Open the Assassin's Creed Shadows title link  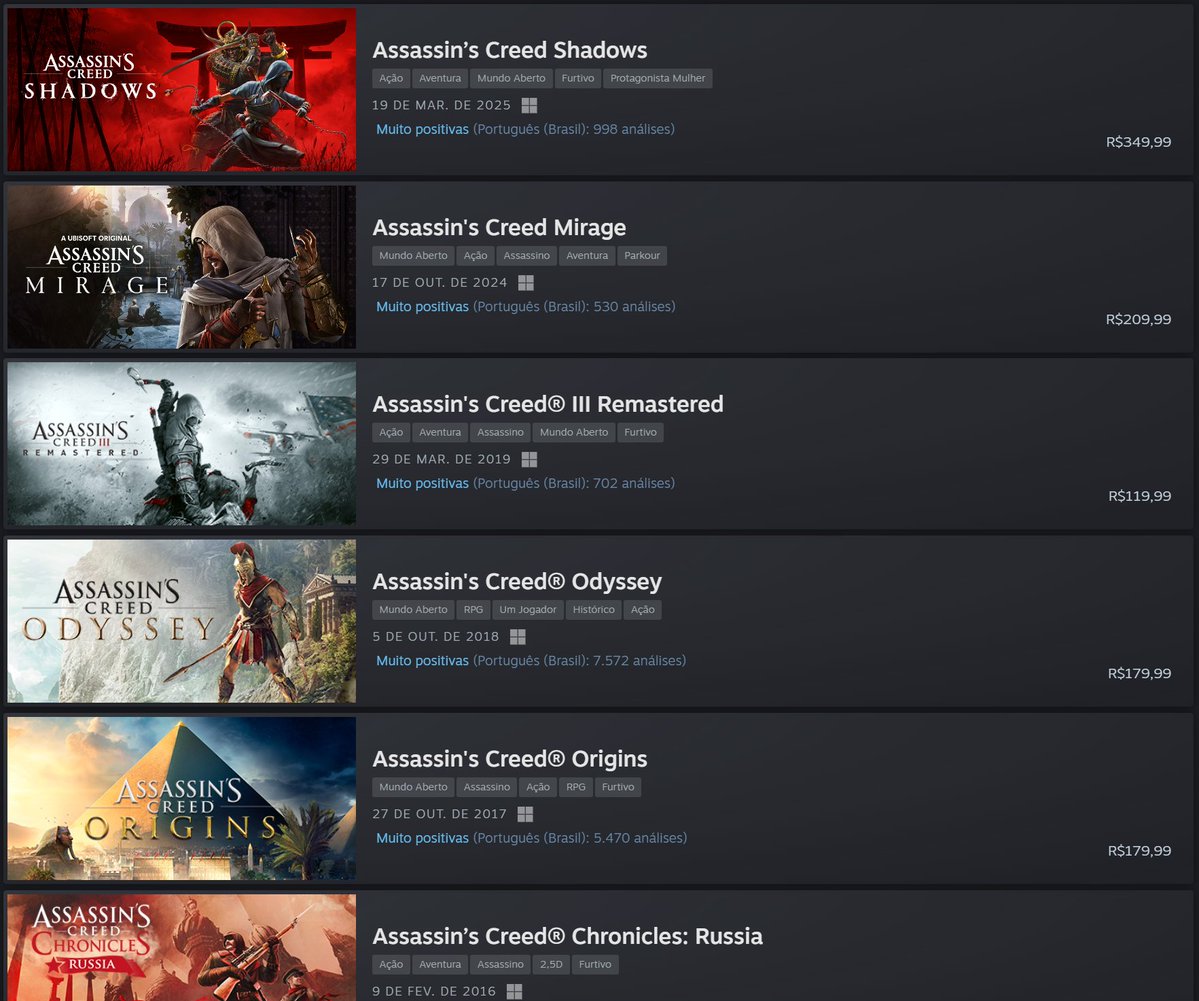click(510, 50)
